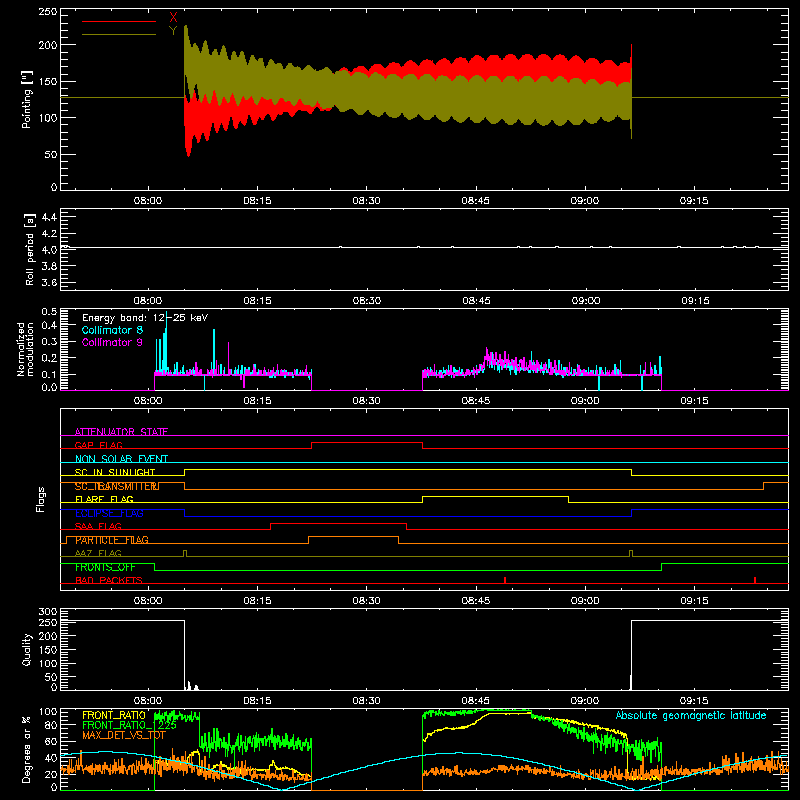Click the MAX_DET_VS_TOT legend label

tap(124, 735)
